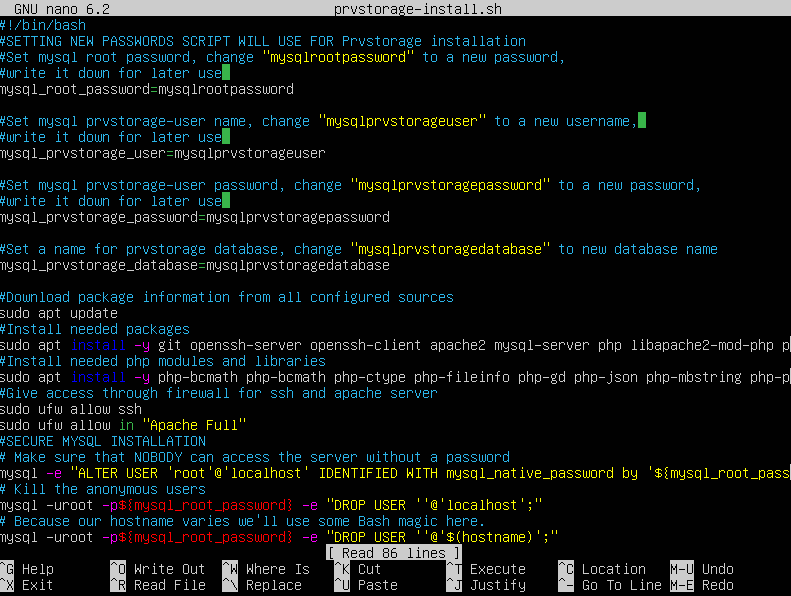791x596 pixels.
Task: Click the 'sudo ufw allow in "Apache Full"' line
Action: point(123,425)
